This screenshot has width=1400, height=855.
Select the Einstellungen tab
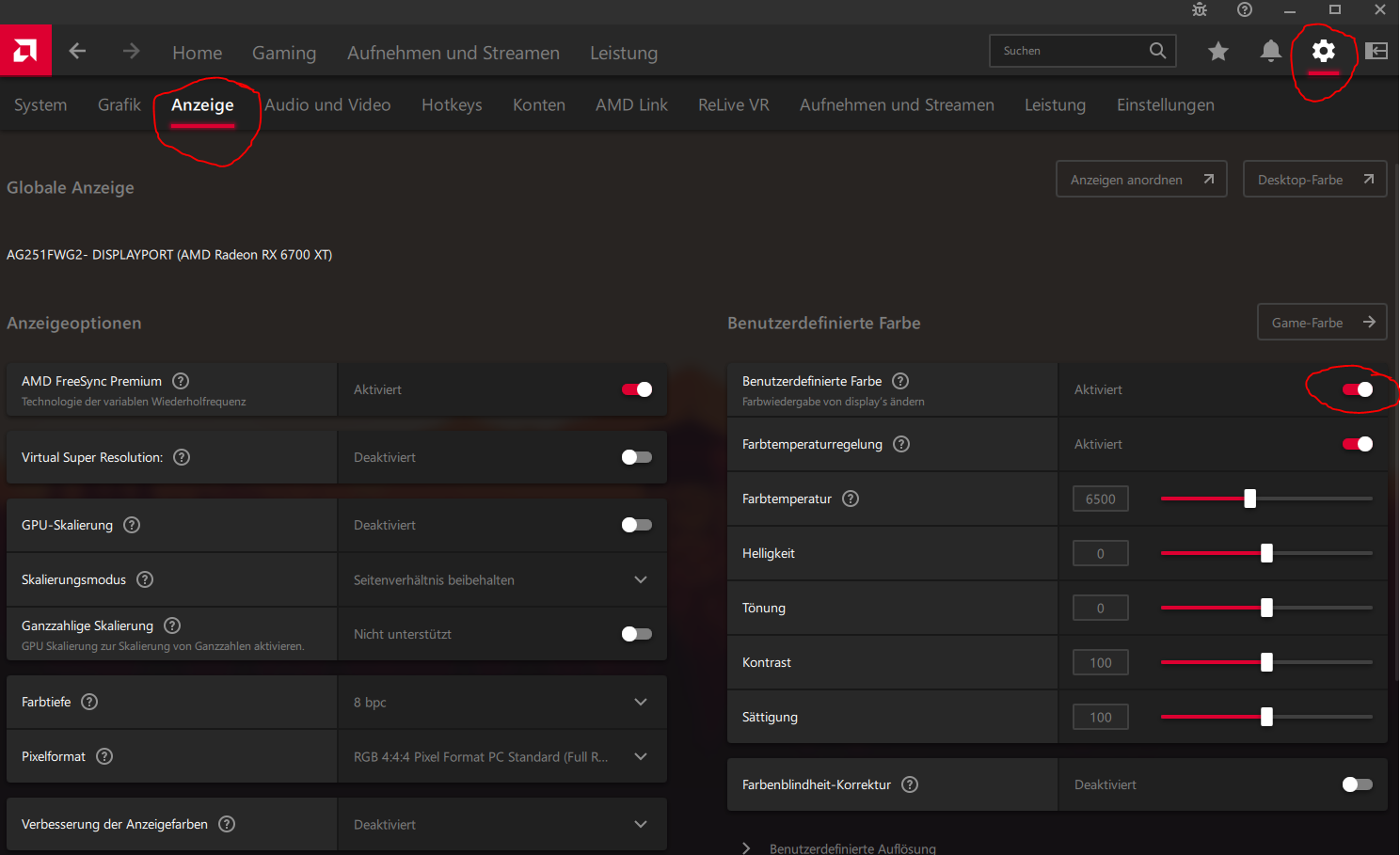click(x=1166, y=105)
